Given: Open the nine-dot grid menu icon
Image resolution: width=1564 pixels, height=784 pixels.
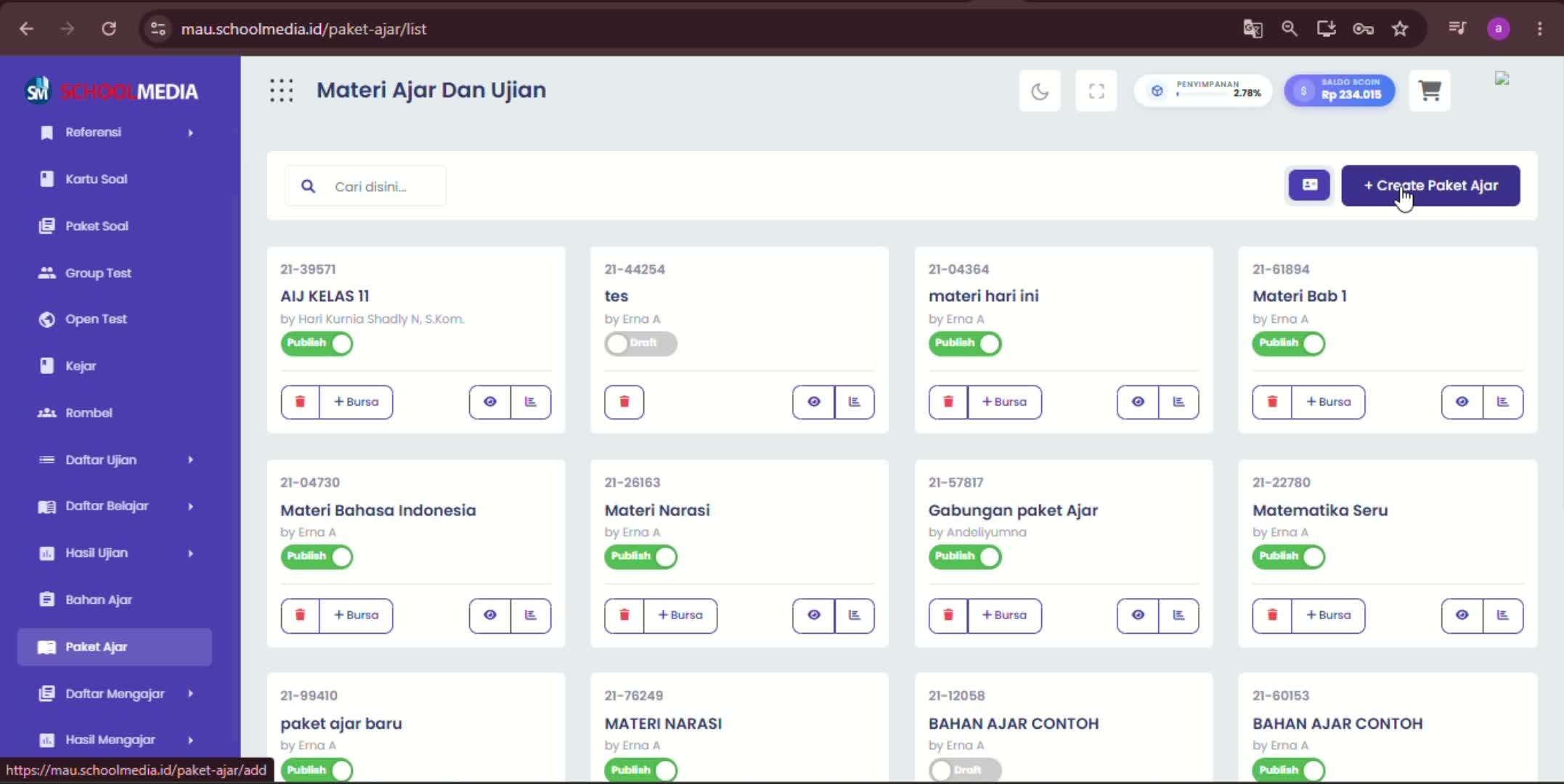Looking at the screenshot, I should (282, 91).
